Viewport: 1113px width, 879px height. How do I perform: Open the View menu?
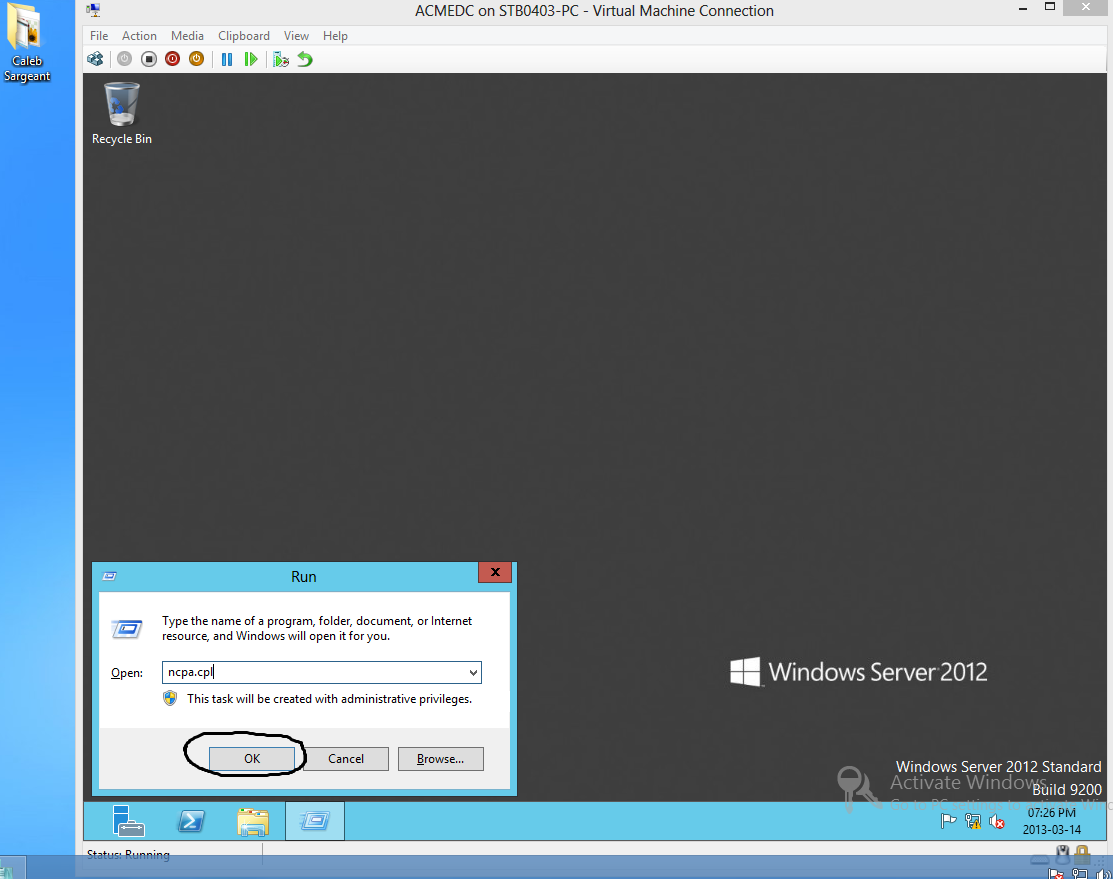click(296, 36)
